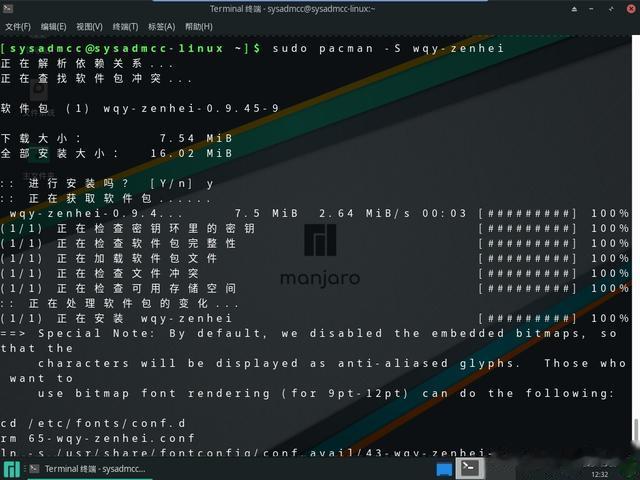Click the words 'anti-aliased glyphs'
Image resolution: width=640 pixels, height=480 pixels.
tap(429, 364)
